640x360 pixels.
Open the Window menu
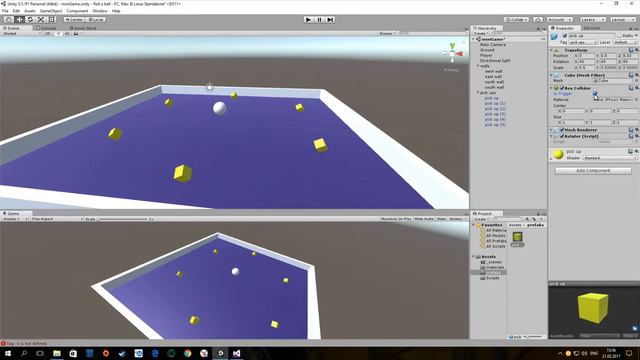pyautogui.click(x=100, y=11)
